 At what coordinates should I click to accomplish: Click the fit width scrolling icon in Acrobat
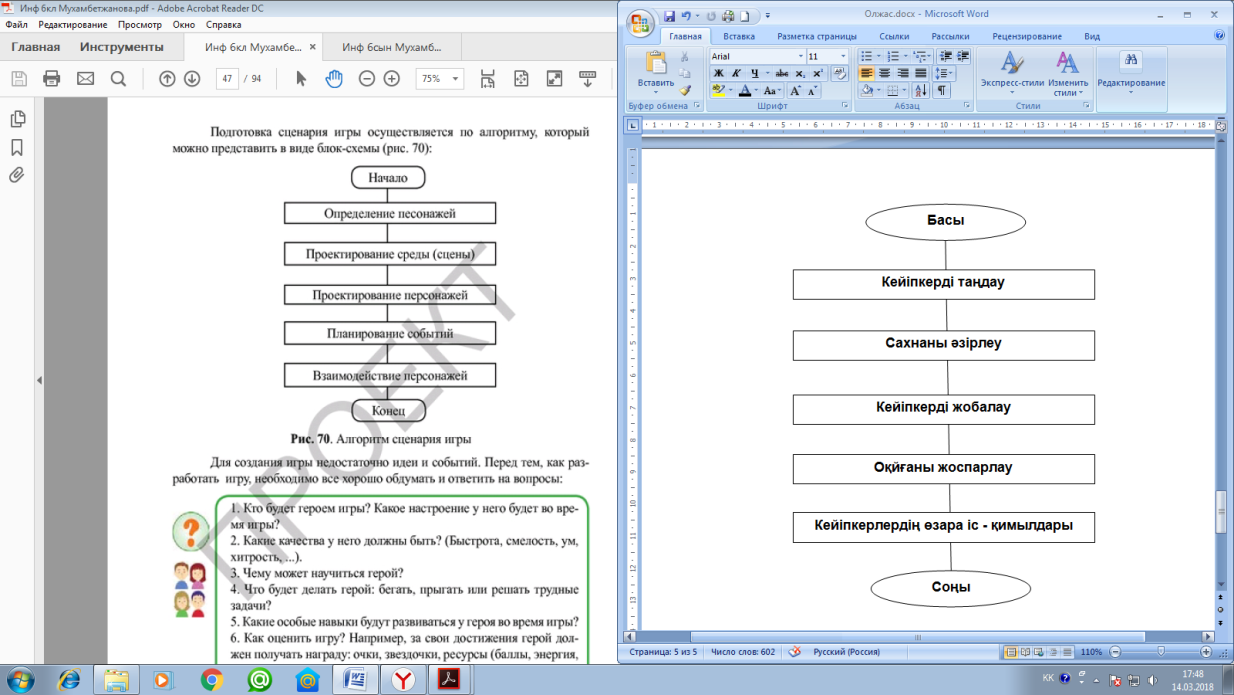point(488,79)
